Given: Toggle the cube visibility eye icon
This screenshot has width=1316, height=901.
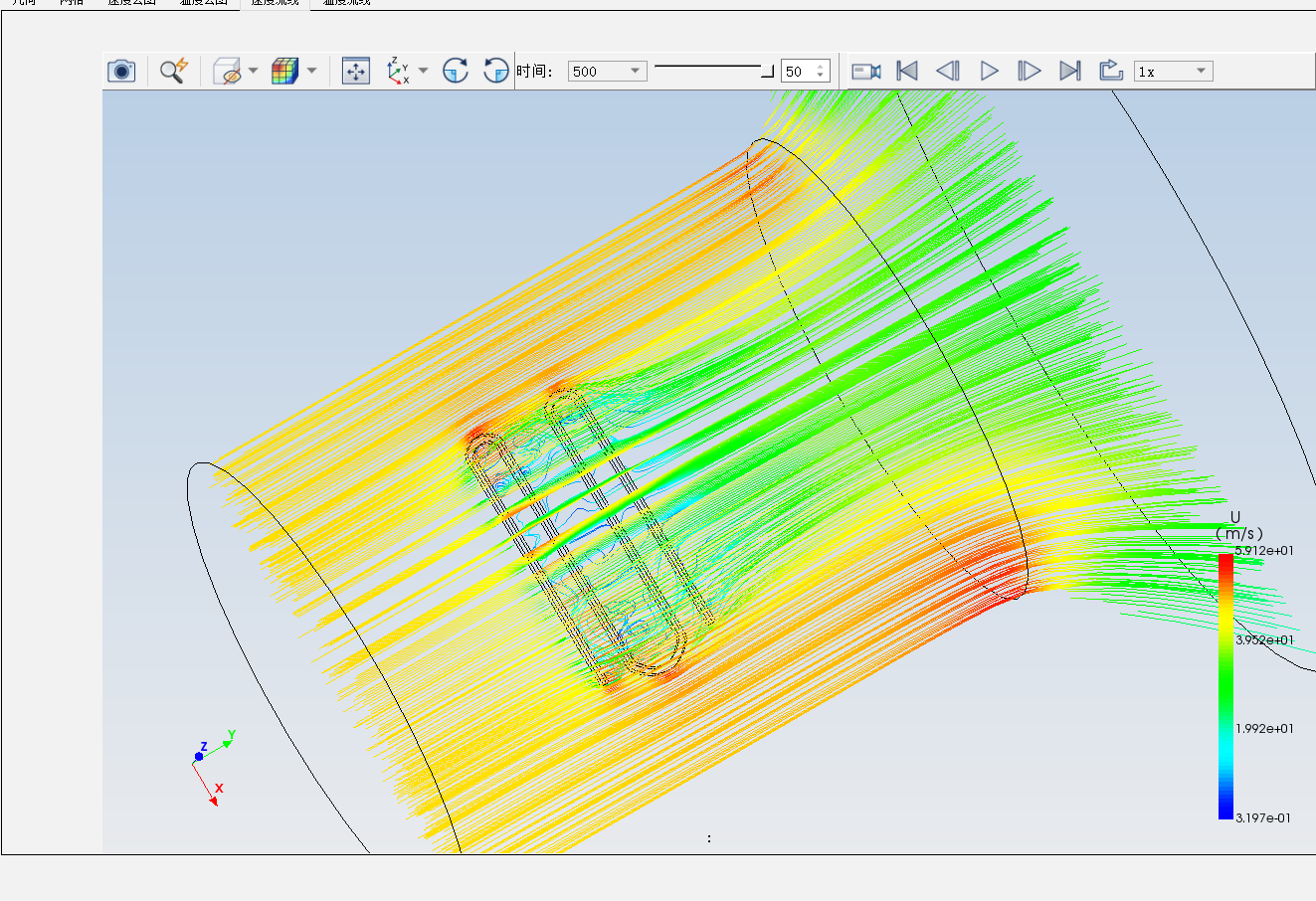Looking at the screenshot, I should (x=228, y=71).
